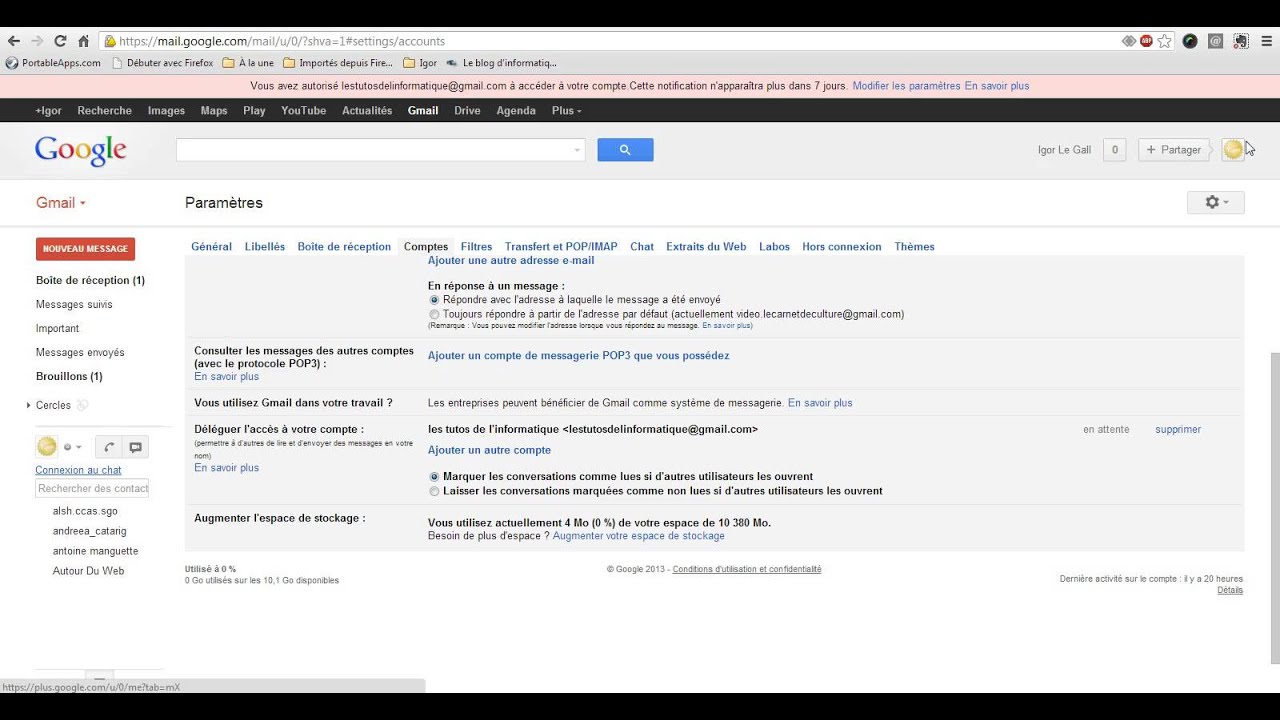This screenshot has width=1280, height=720.
Task: Select always reply from default address
Action: coord(434,314)
